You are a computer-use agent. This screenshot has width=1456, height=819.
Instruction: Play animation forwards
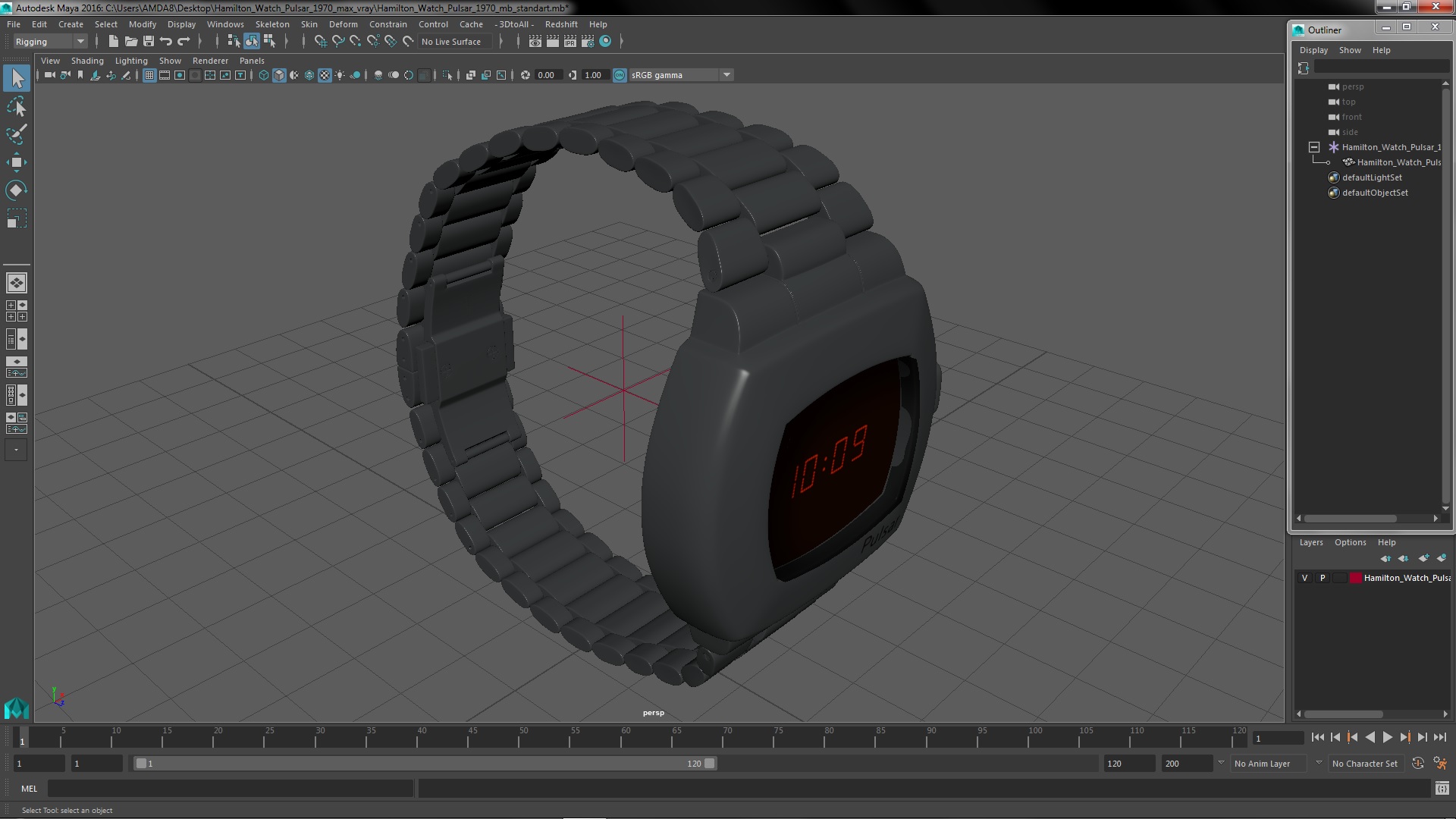pos(1387,737)
